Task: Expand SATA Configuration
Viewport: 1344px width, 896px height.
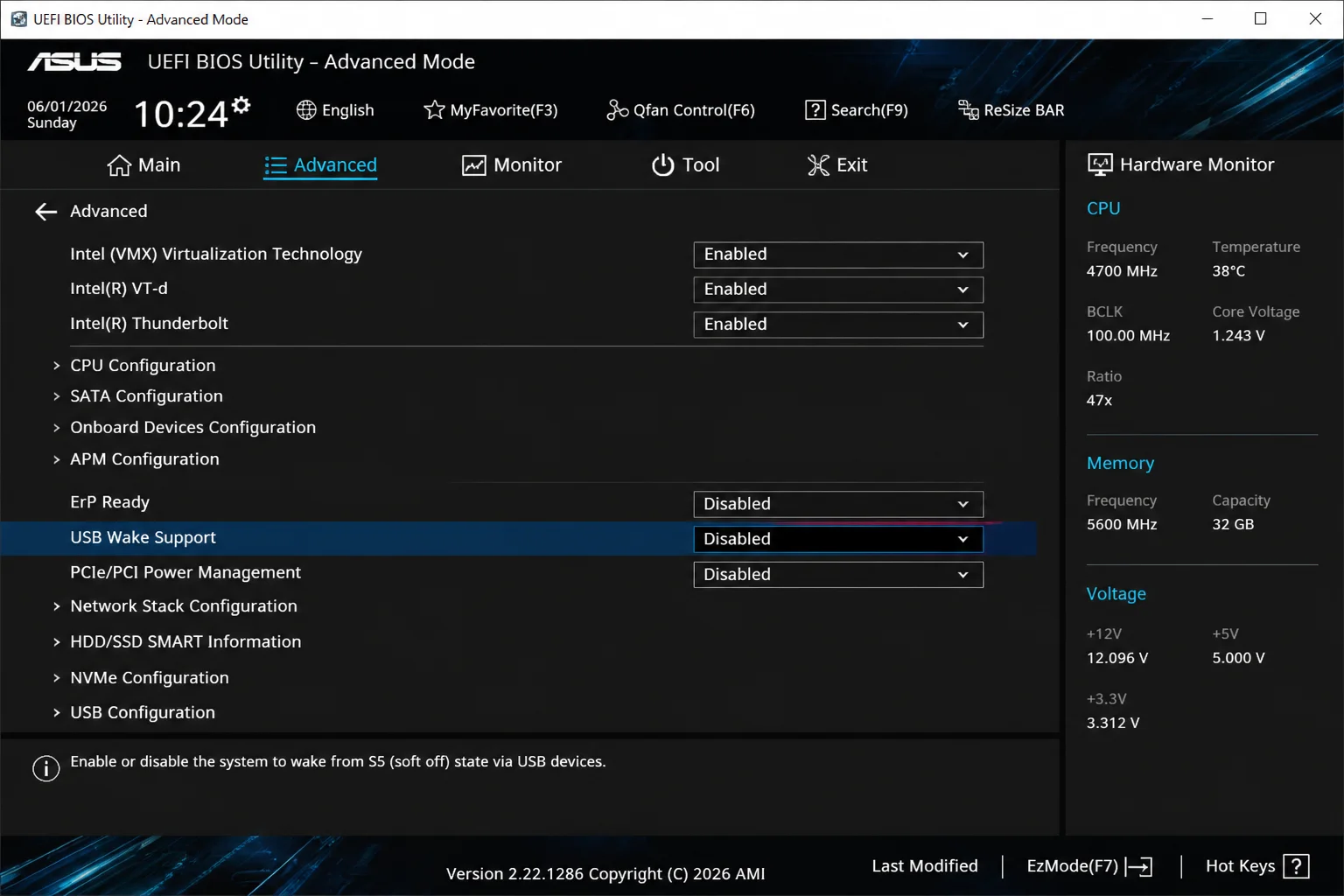Action: (x=146, y=395)
